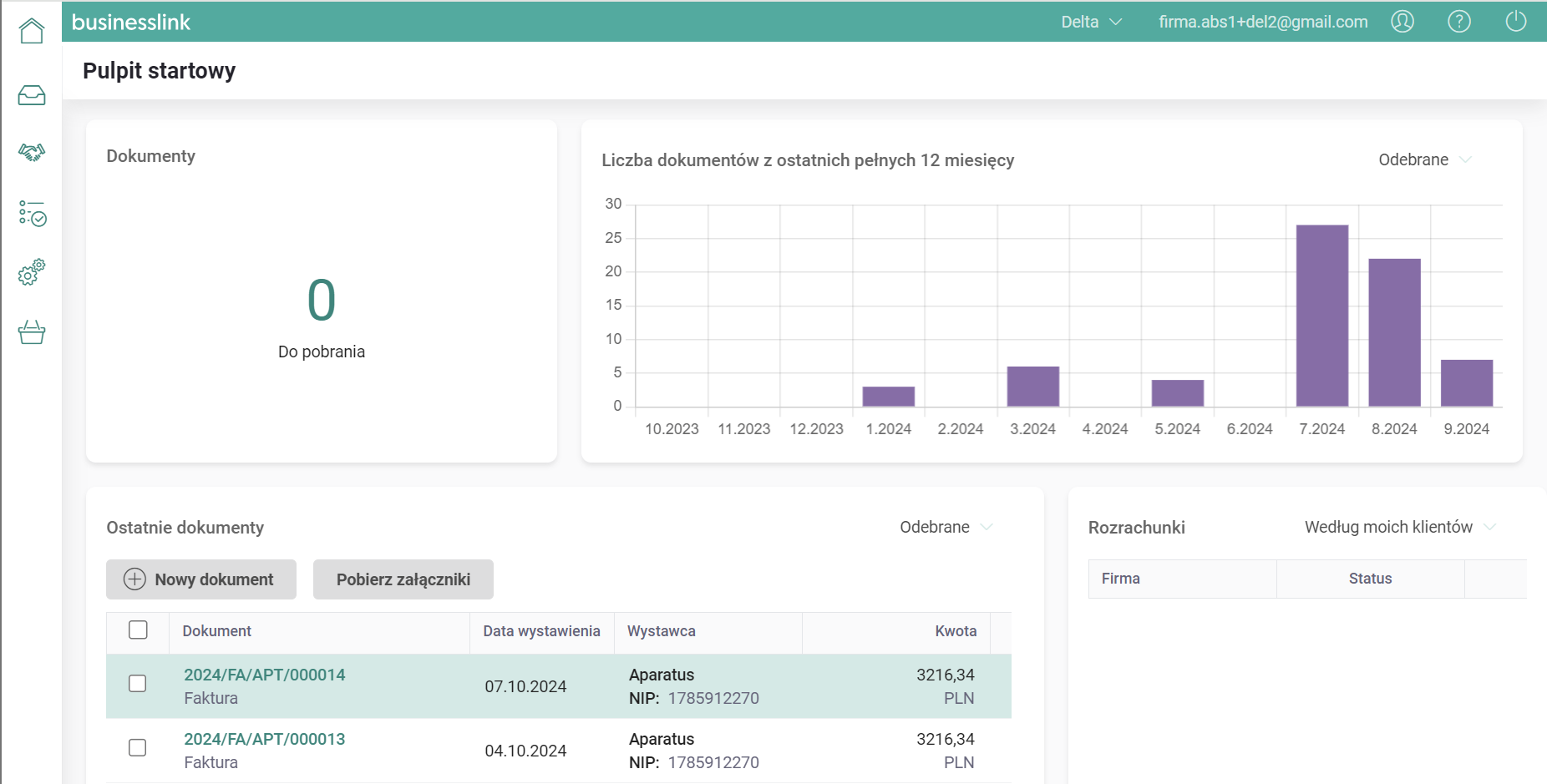Click the Nowy dokument button
The image size is (1547, 784).
201,579
